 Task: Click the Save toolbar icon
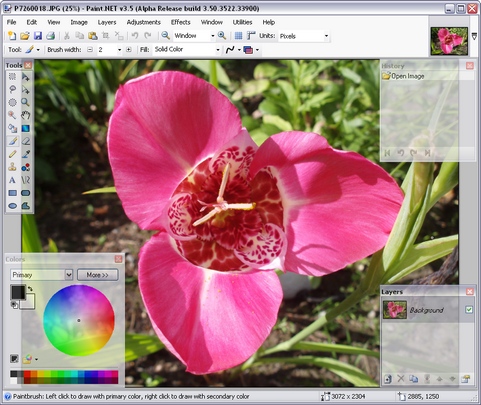38,36
